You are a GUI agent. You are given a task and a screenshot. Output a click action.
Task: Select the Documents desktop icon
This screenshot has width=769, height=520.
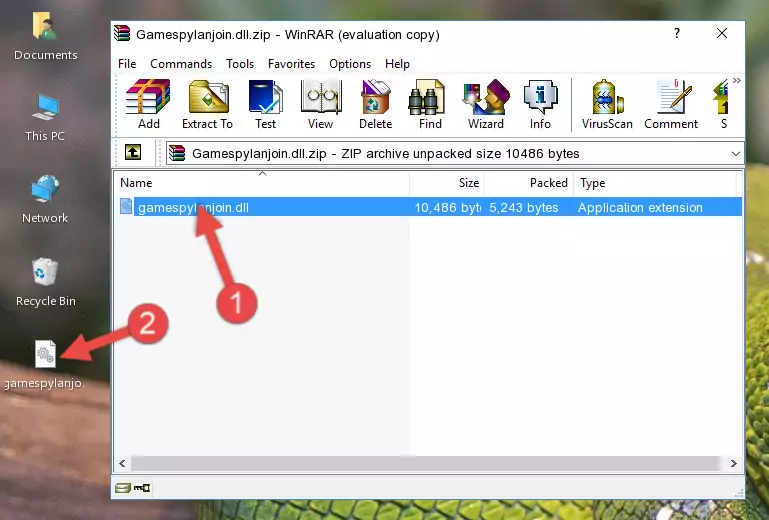coord(45,37)
